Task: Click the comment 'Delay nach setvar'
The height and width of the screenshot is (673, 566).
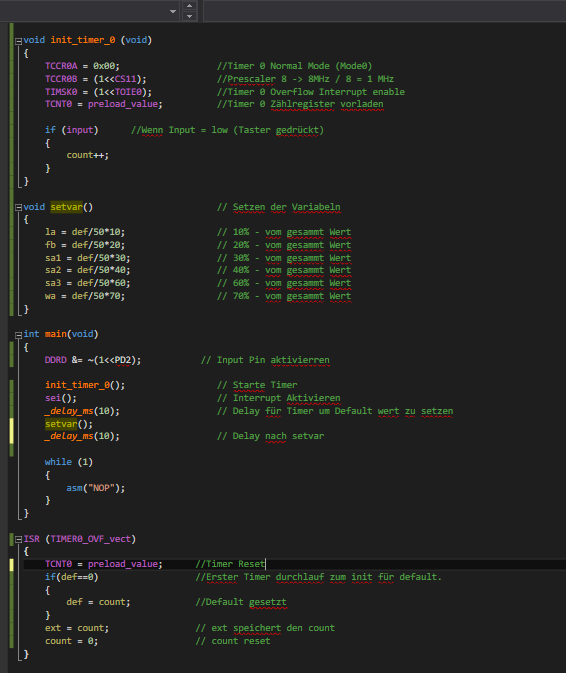Action: [x=270, y=436]
